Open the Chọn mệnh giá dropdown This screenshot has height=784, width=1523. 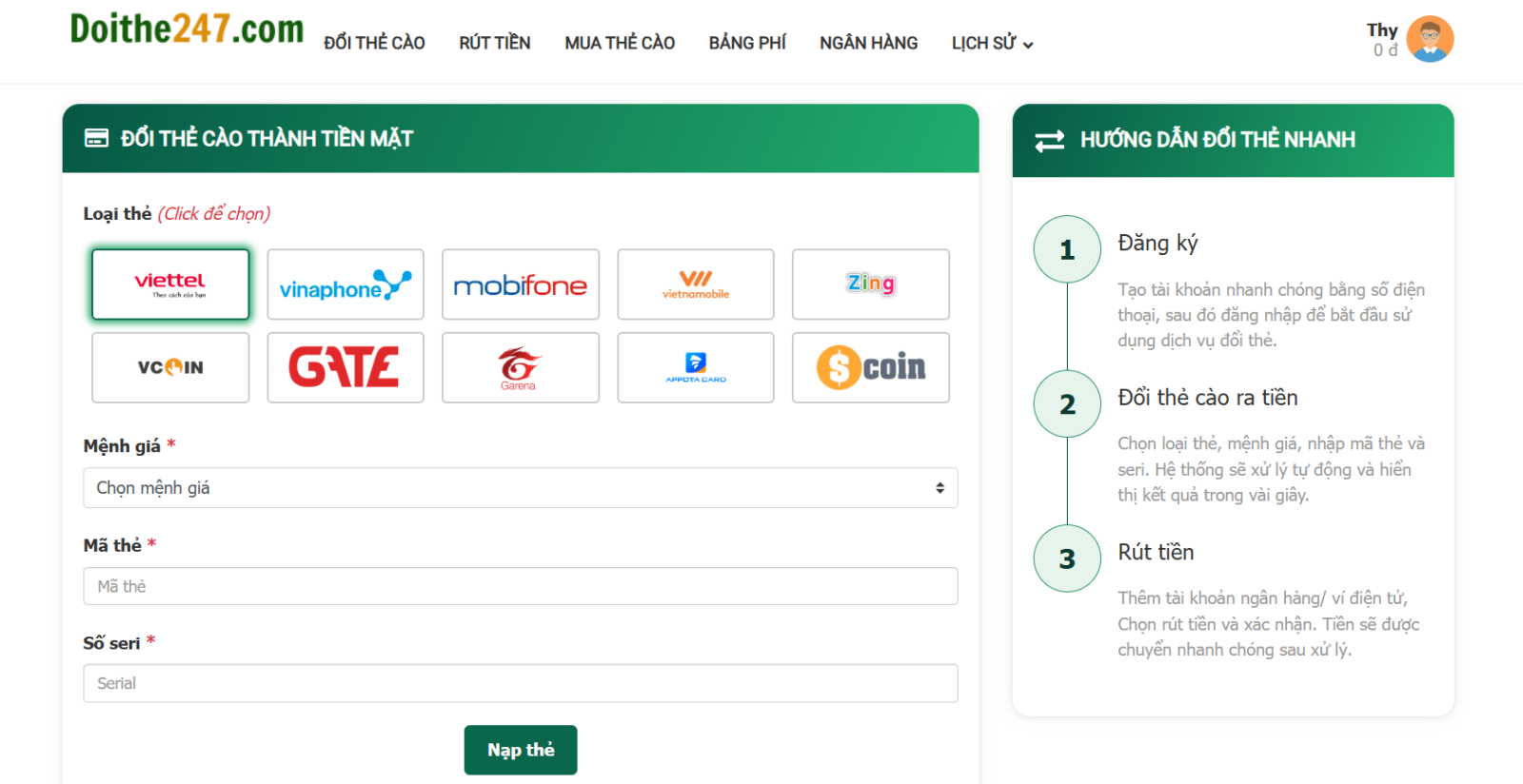pyautogui.click(x=521, y=488)
